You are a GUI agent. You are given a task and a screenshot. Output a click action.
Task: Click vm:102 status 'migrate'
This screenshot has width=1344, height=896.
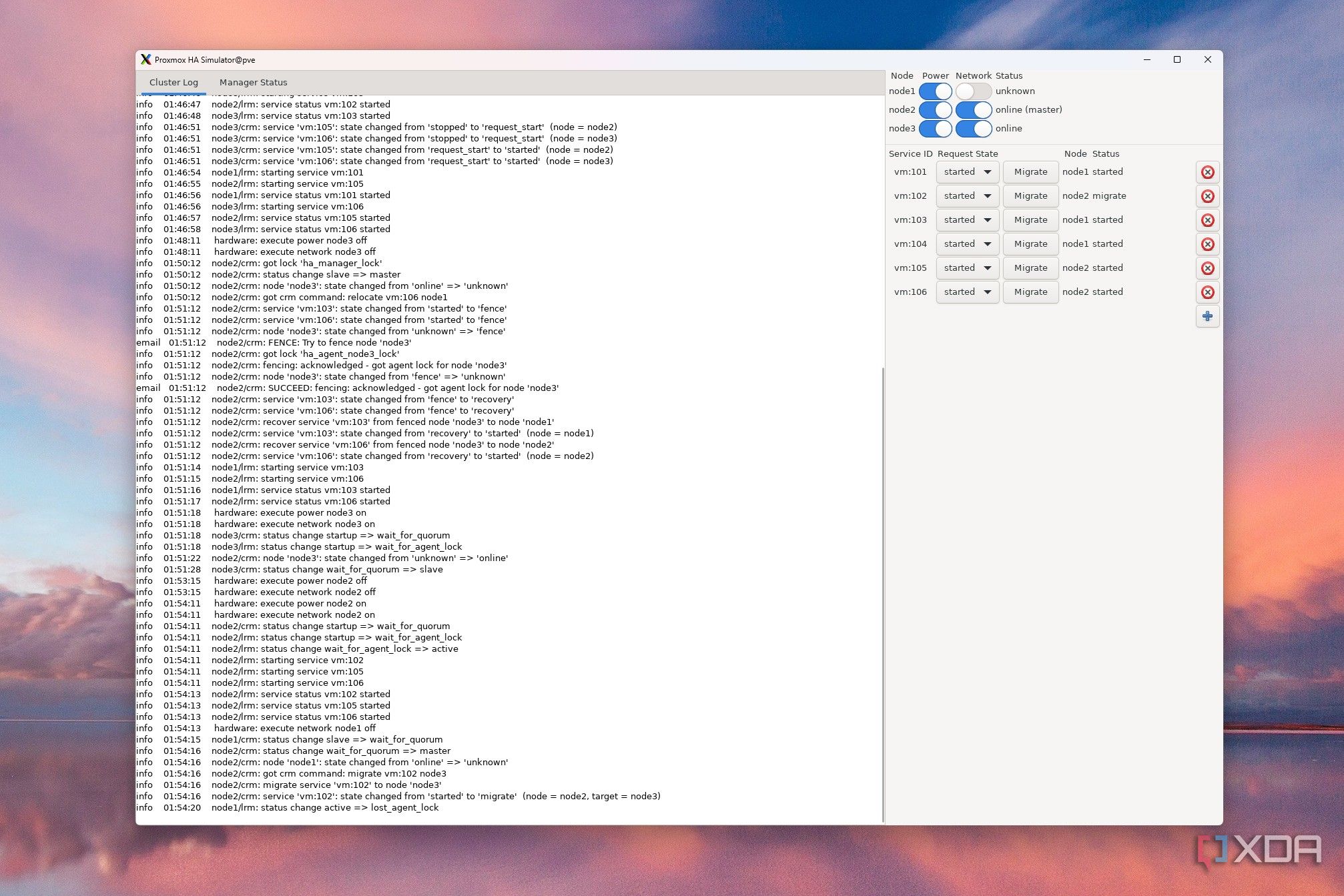pyautogui.click(x=1109, y=196)
